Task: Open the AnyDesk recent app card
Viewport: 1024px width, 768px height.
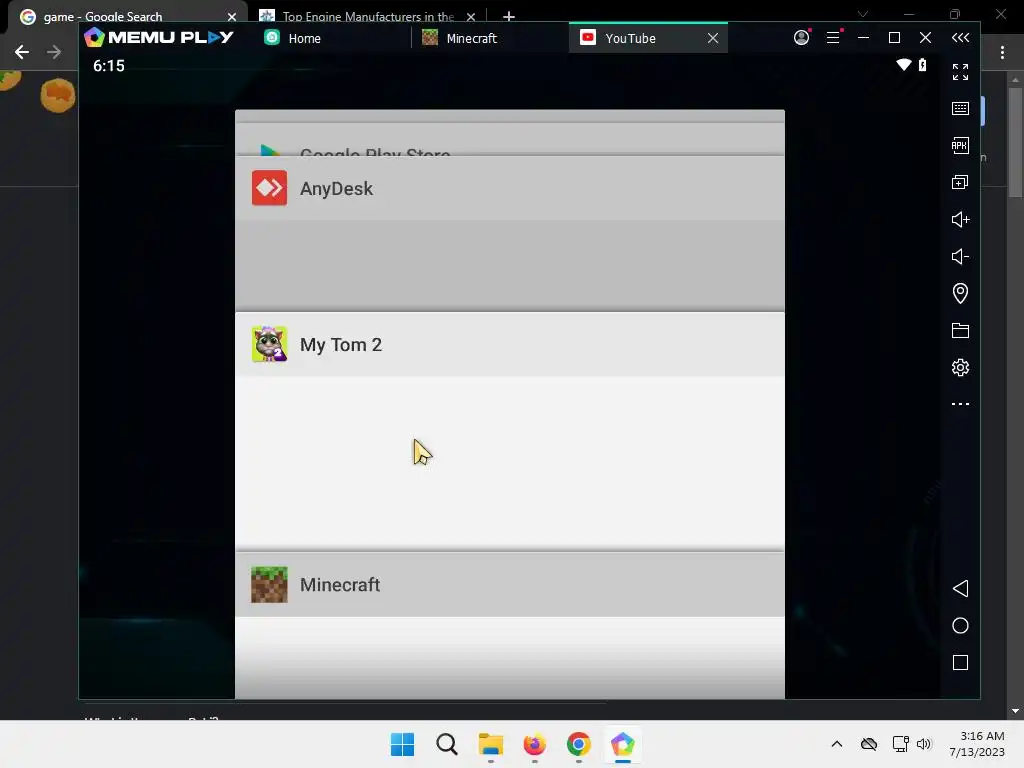Action: tap(509, 234)
